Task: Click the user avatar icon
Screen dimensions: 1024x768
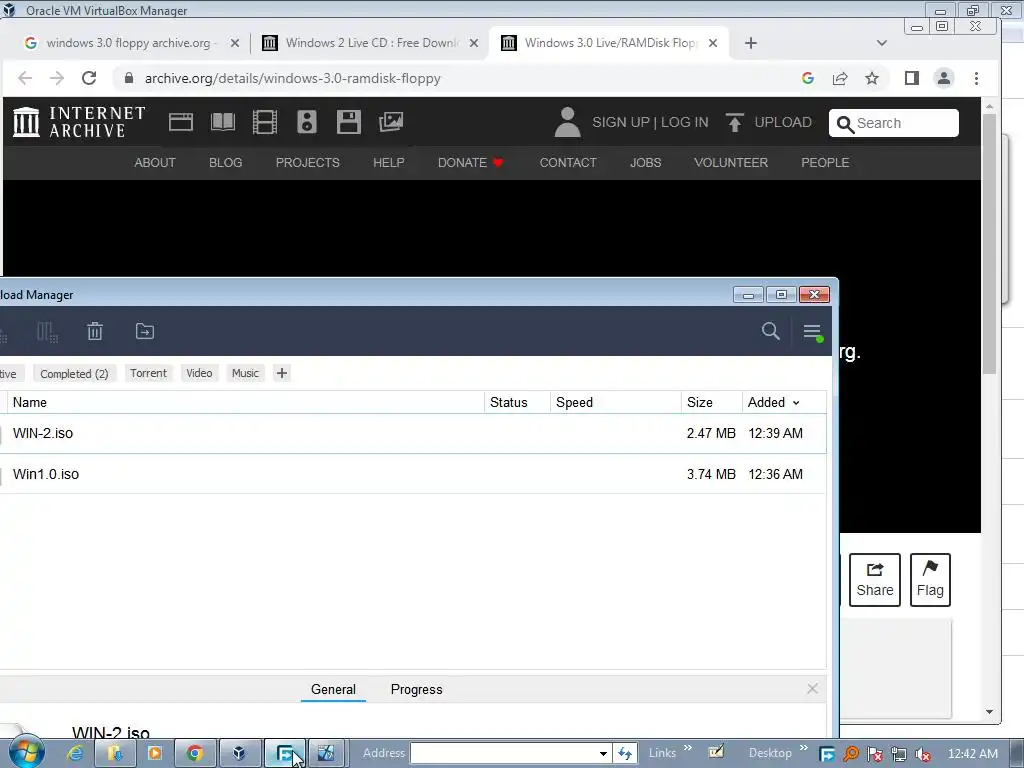Action: pyautogui.click(x=567, y=122)
